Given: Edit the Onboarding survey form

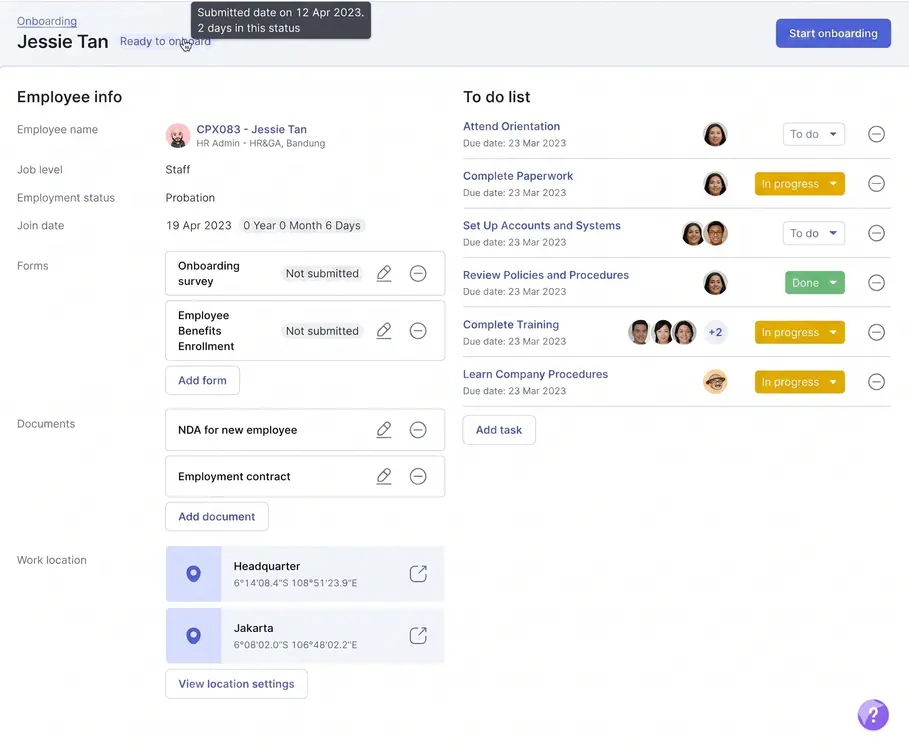Looking at the screenshot, I should tap(384, 273).
